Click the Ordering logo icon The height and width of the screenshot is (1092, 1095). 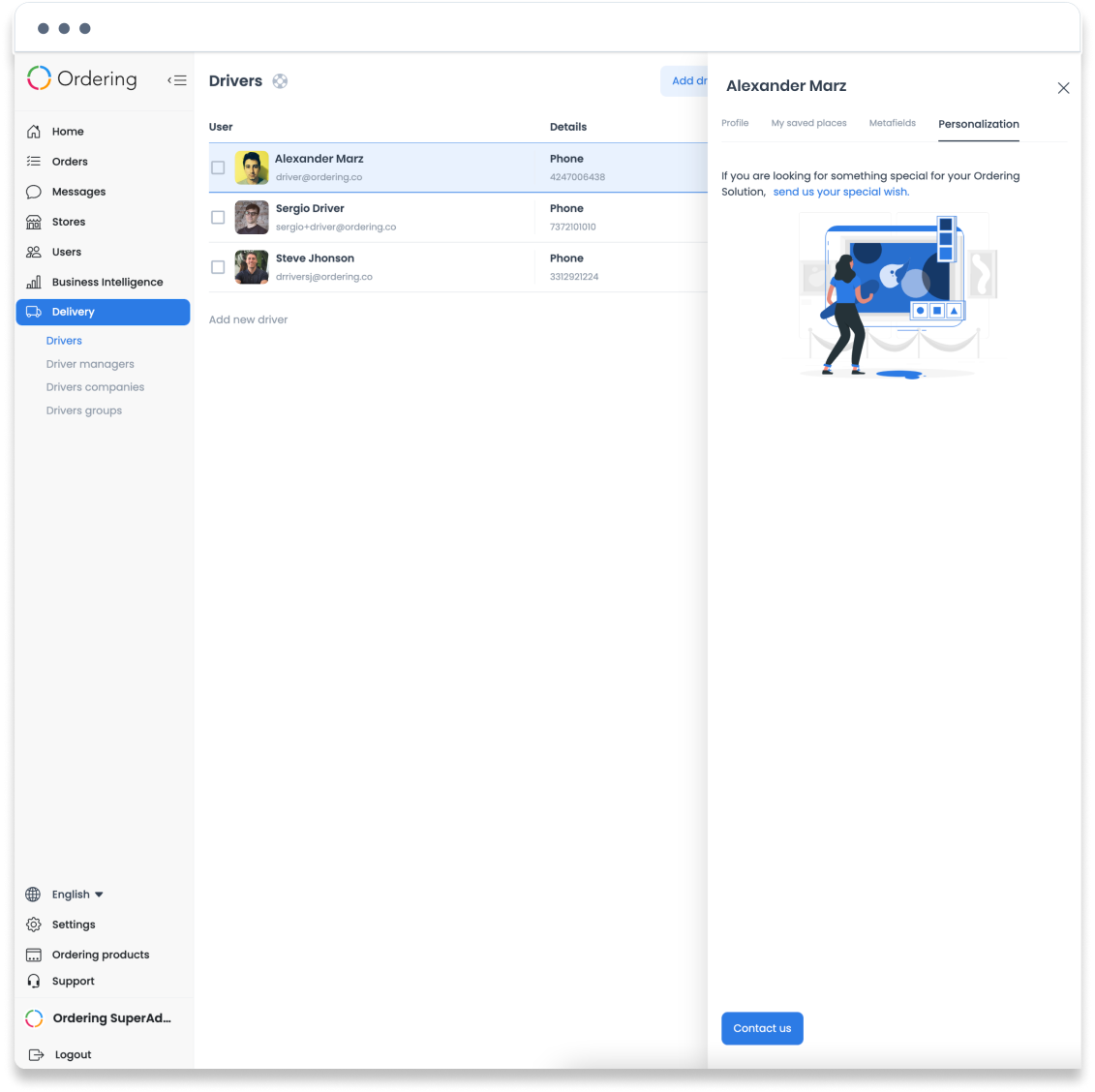pos(39,78)
